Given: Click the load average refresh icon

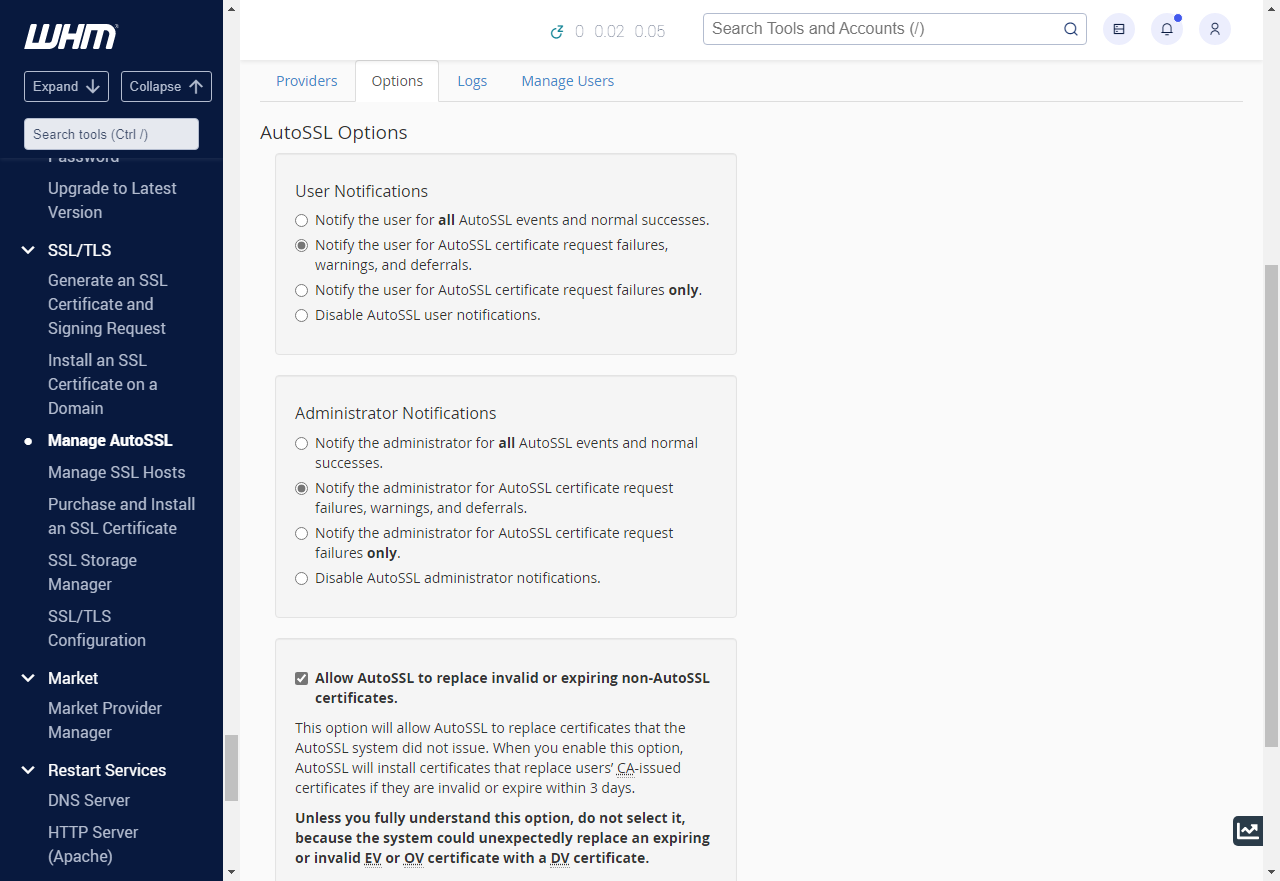Looking at the screenshot, I should (x=558, y=32).
